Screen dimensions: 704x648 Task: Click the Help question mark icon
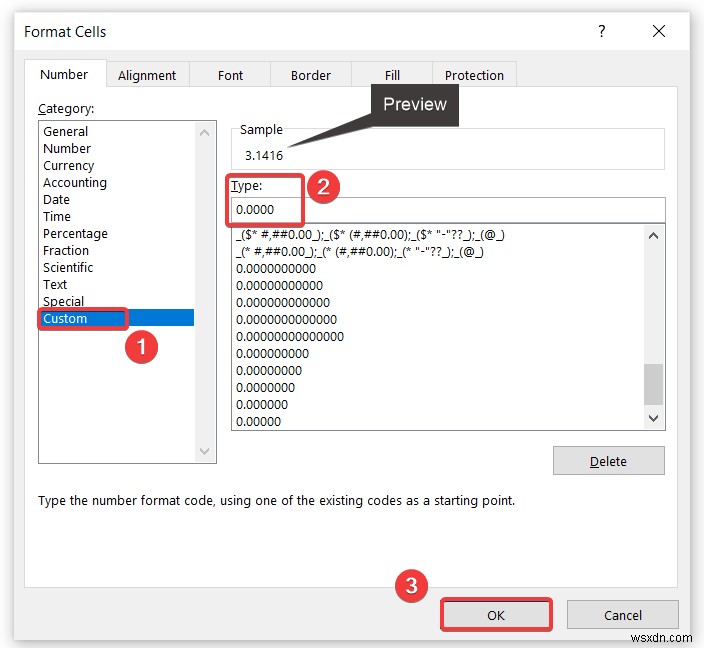tap(601, 31)
